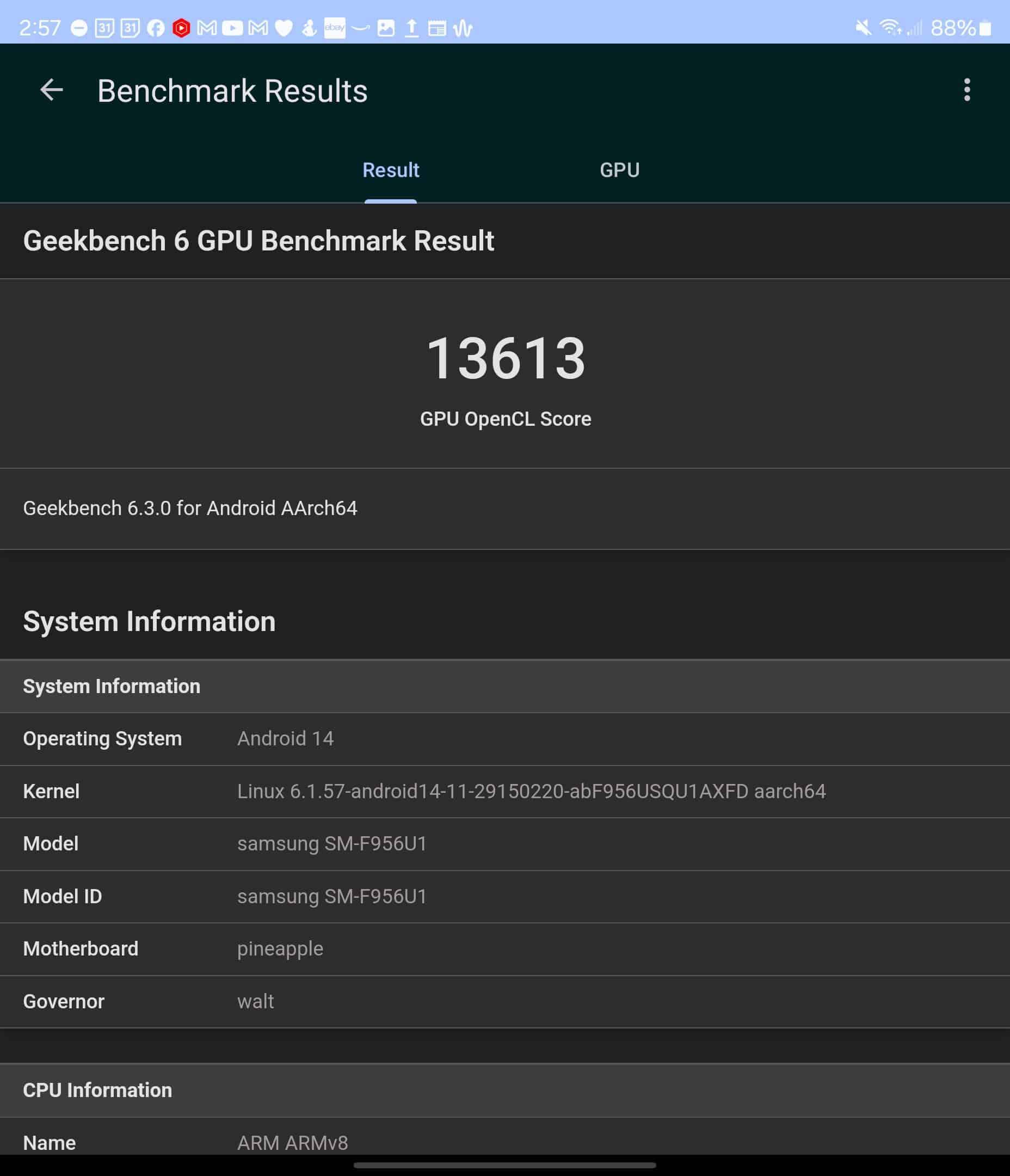Tap the large System Information heading
1010x1176 pixels.
[x=149, y=622]
